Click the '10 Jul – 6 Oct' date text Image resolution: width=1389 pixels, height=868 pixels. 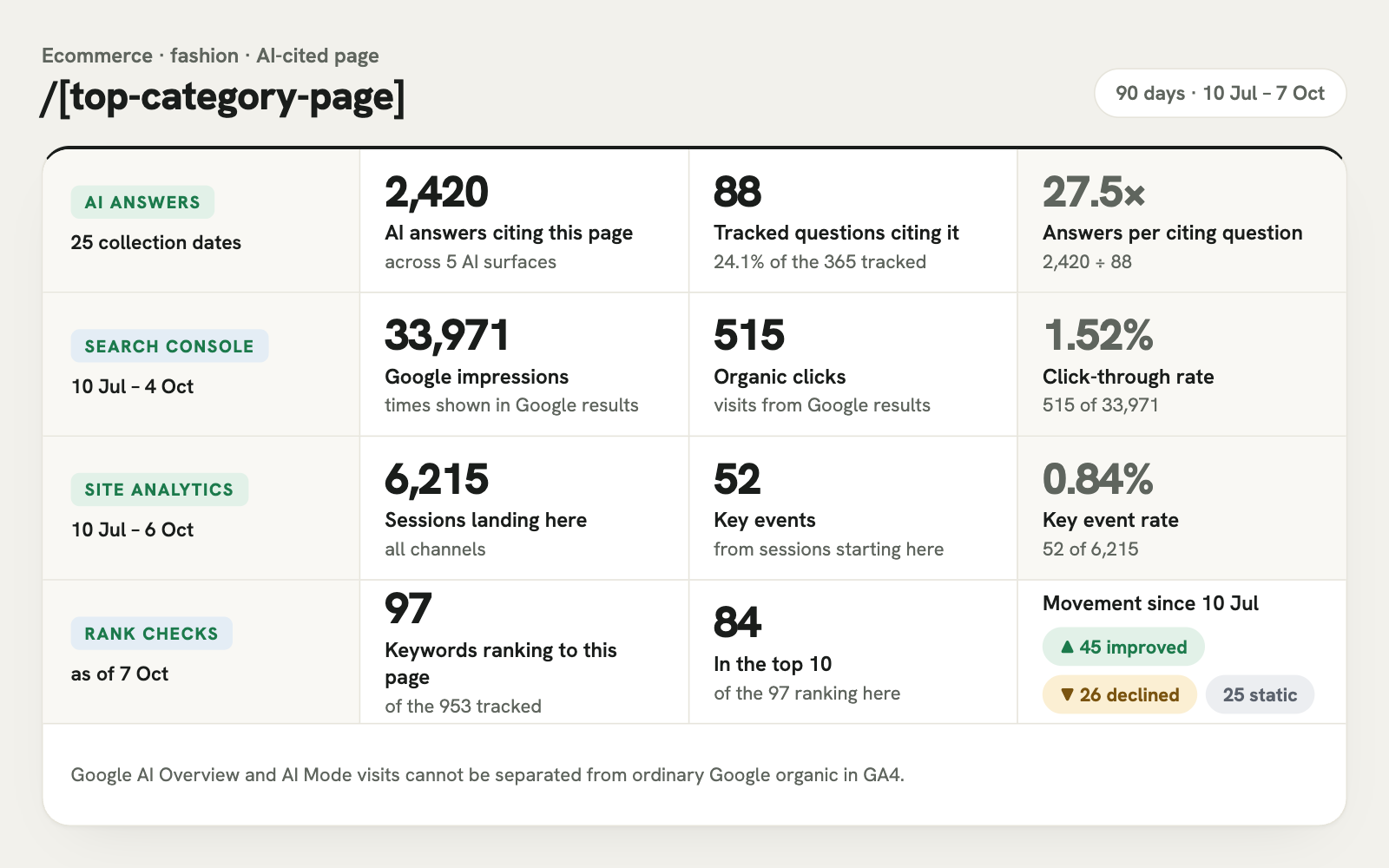coord(132,529)
